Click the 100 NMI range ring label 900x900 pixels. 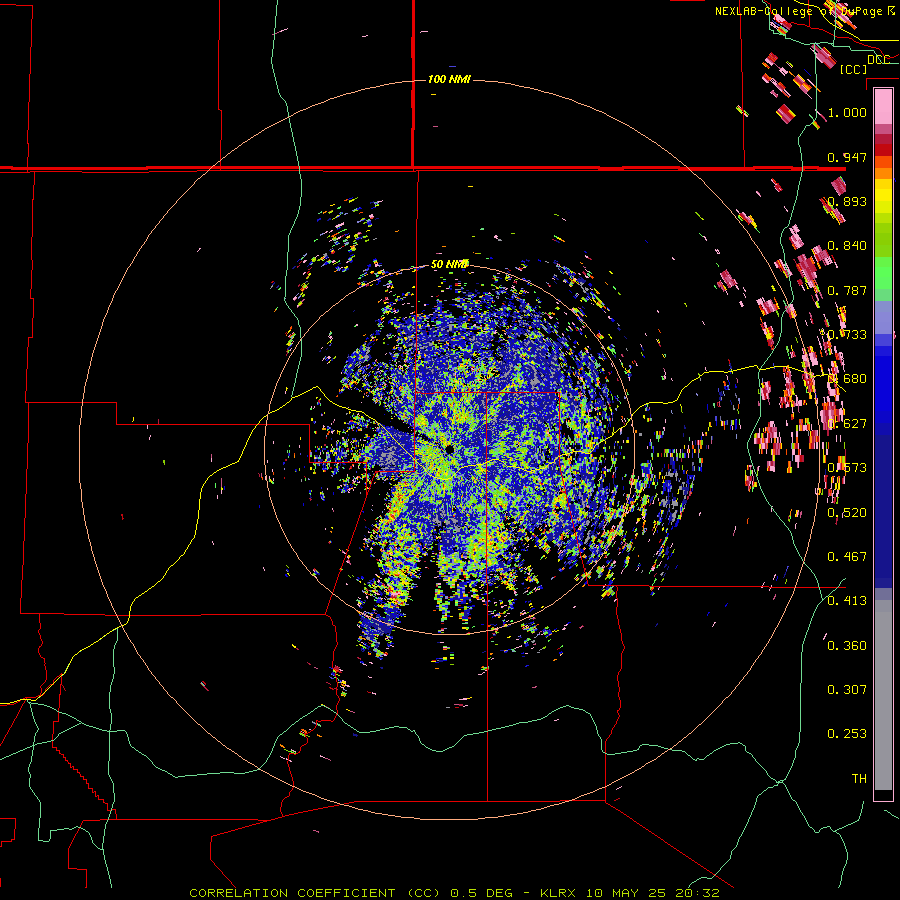(449, 79)
